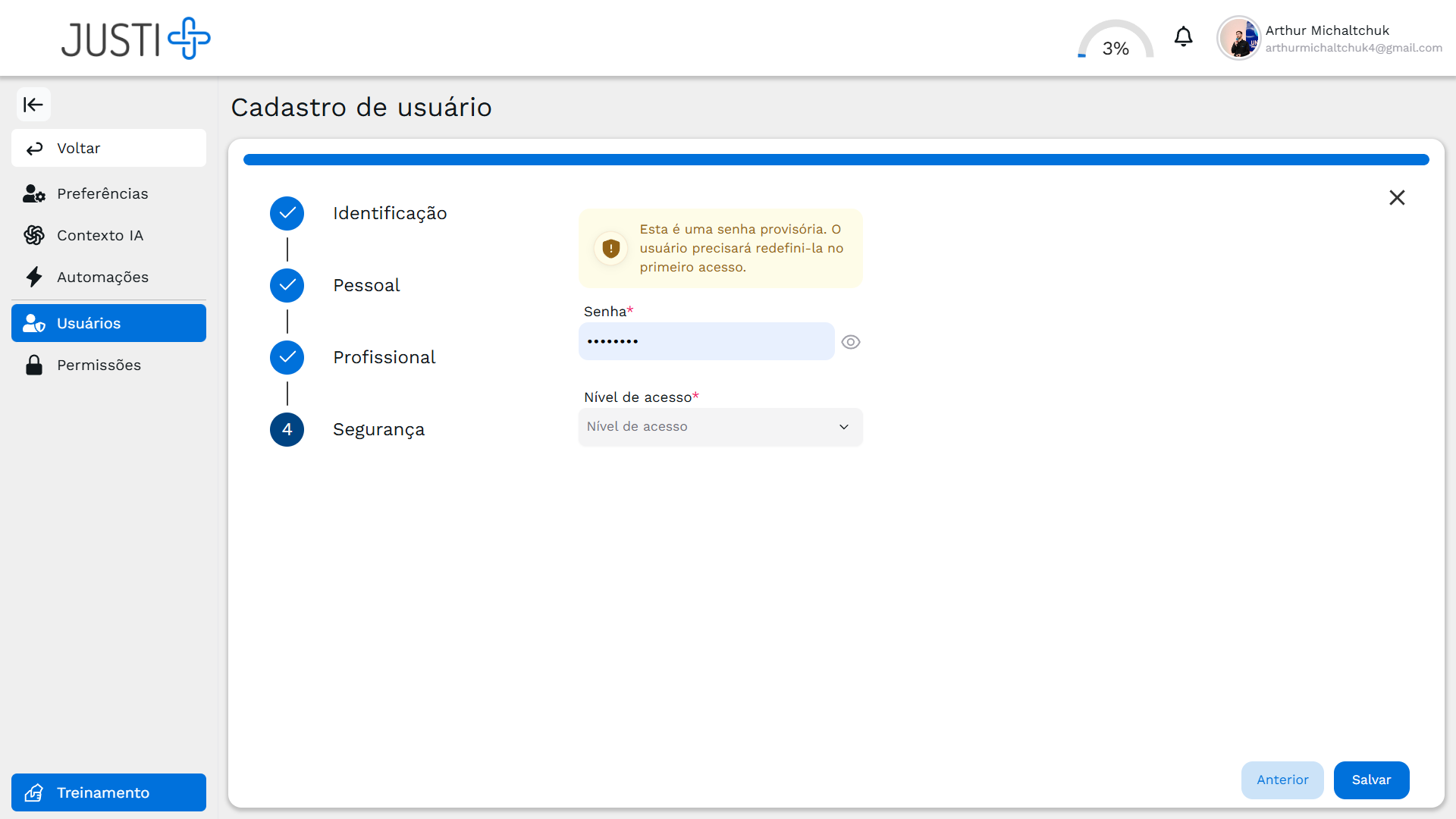
Task: Click the dropdown chevron arrow
Action: [x=844, y=427]
